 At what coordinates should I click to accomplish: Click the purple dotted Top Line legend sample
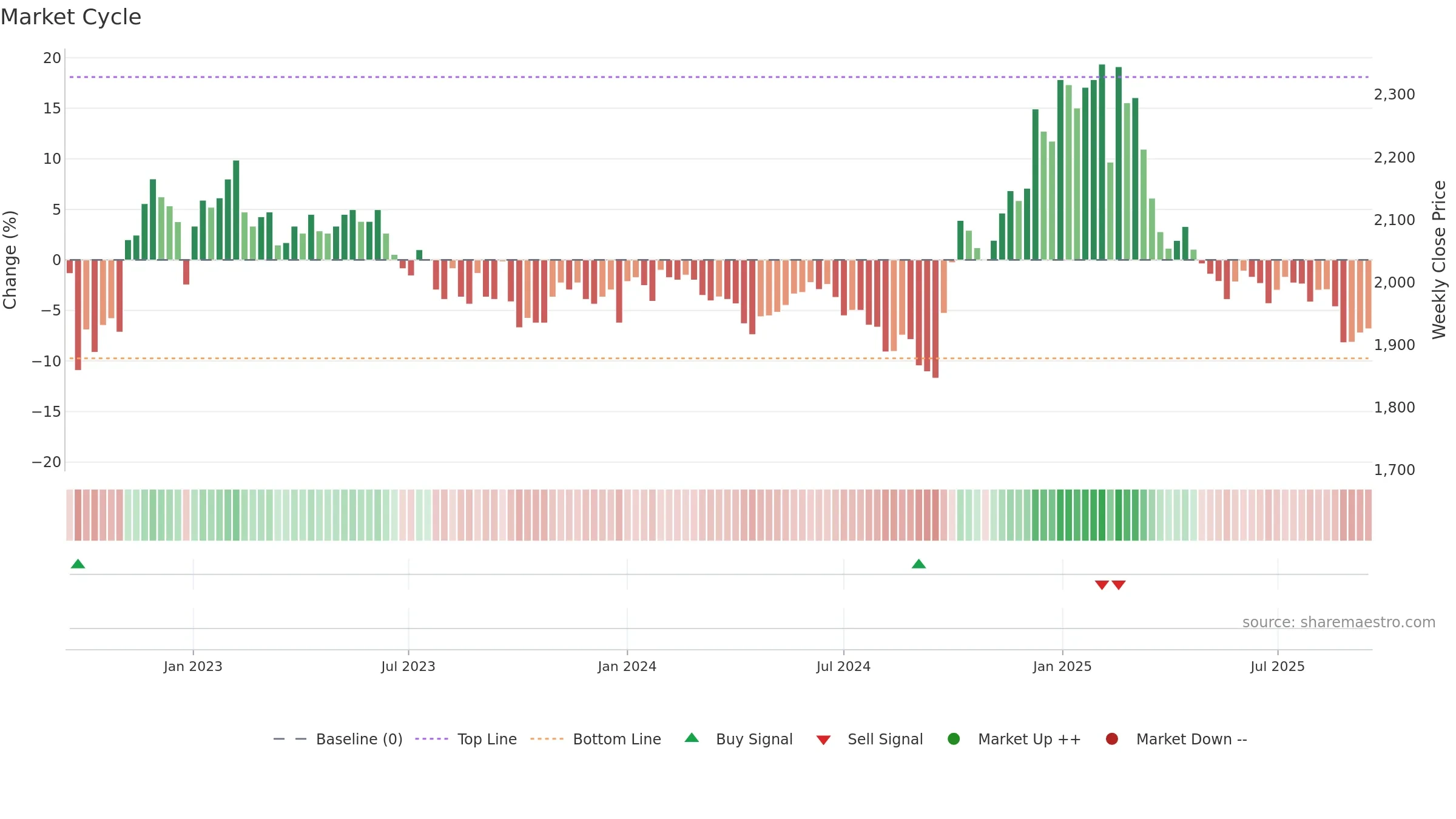431,739
